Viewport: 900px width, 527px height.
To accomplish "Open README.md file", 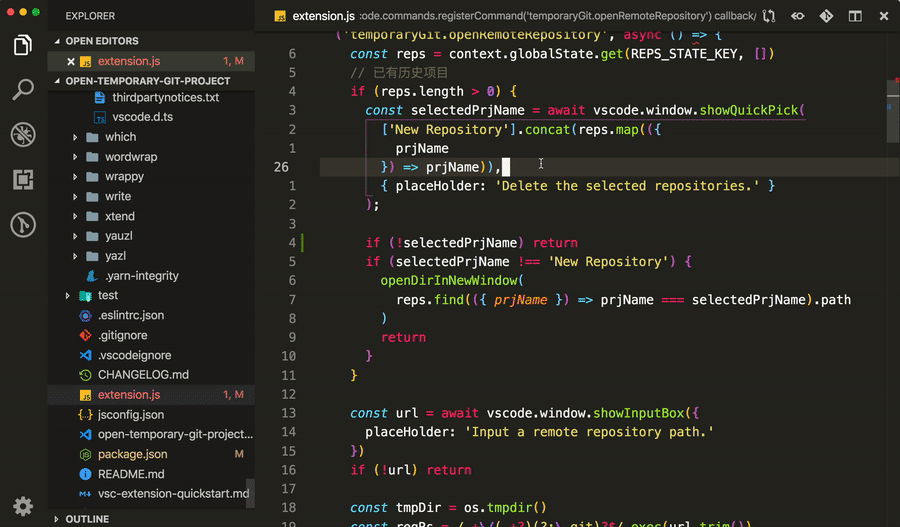I will point(151,474).
